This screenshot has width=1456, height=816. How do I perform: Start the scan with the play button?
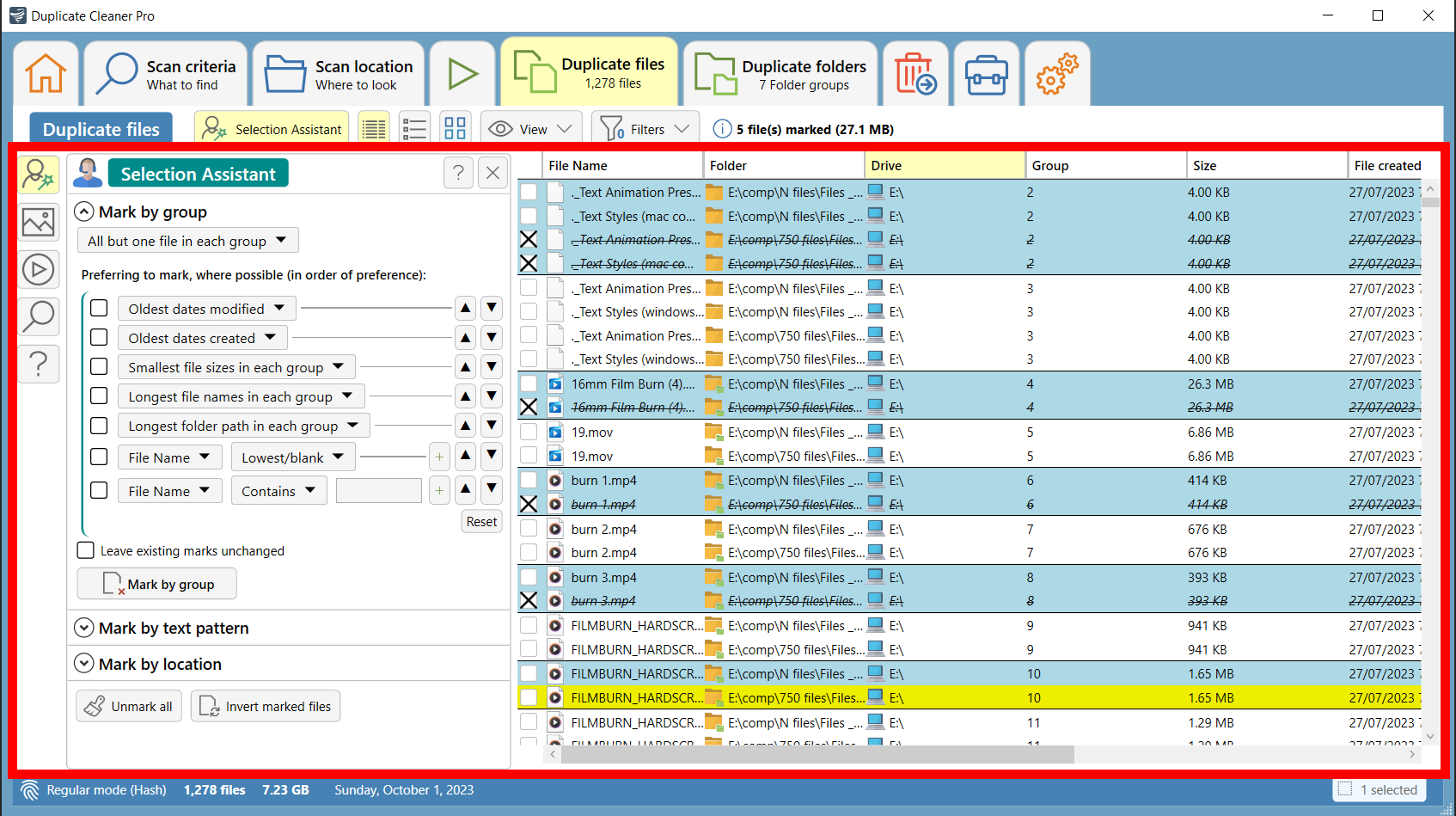coord(462,73)
